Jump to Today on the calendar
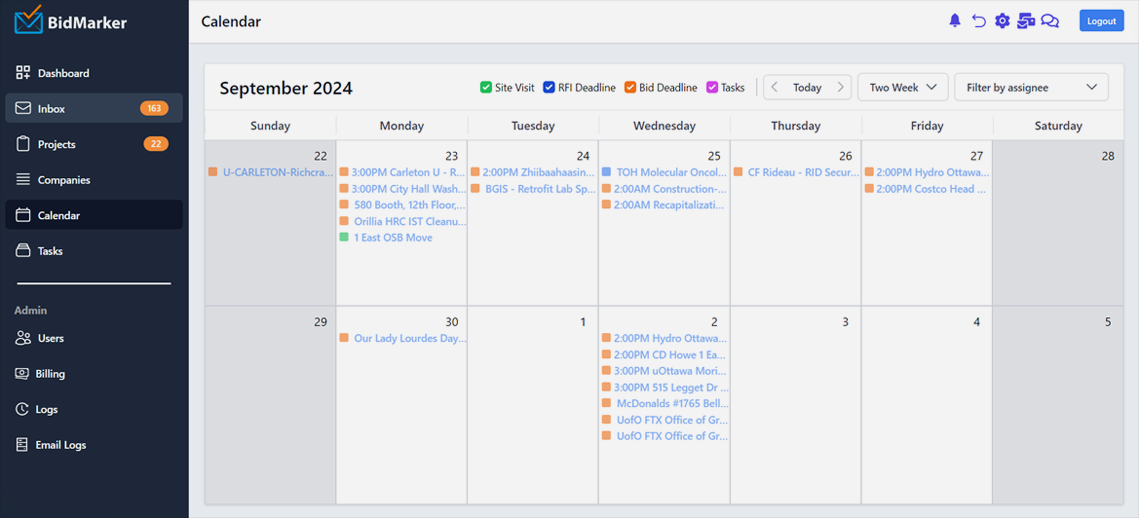 coord(807,88)
